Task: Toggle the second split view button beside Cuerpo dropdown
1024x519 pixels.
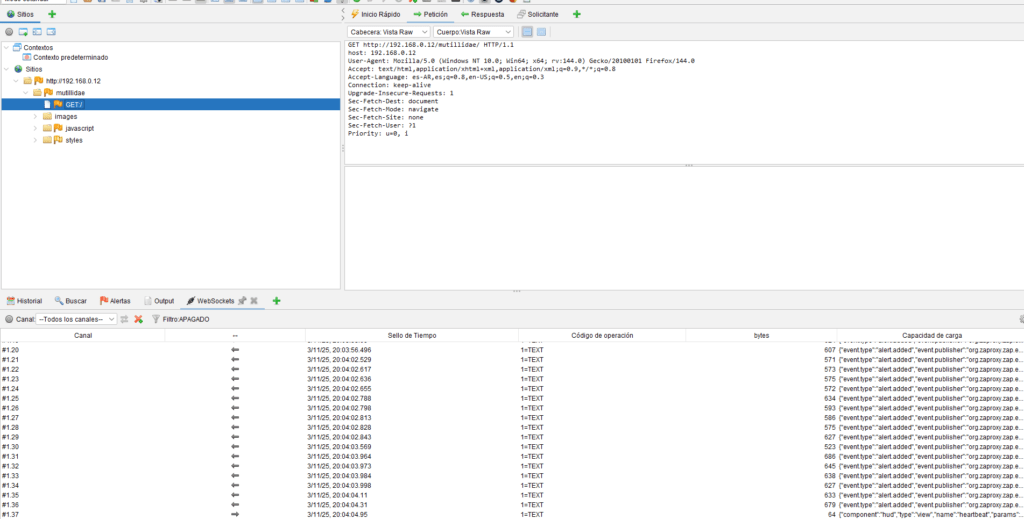Action: [x=541, y=32]
